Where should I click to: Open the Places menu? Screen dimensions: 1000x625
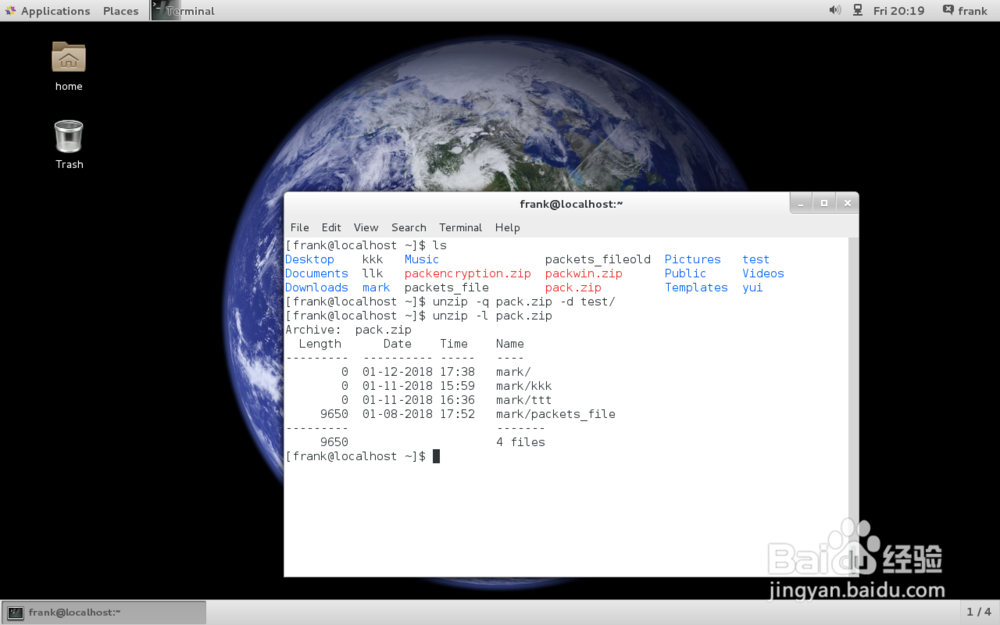pos(121,11)
